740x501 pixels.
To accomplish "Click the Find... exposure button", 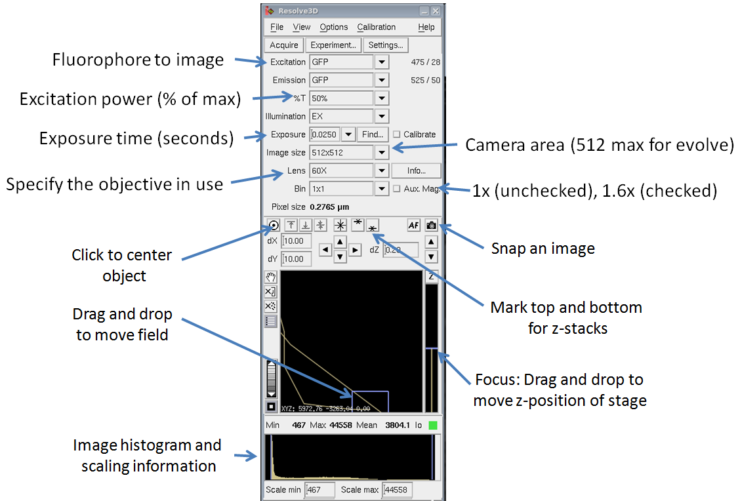I will pyautogui.click(x=372, y=134).
